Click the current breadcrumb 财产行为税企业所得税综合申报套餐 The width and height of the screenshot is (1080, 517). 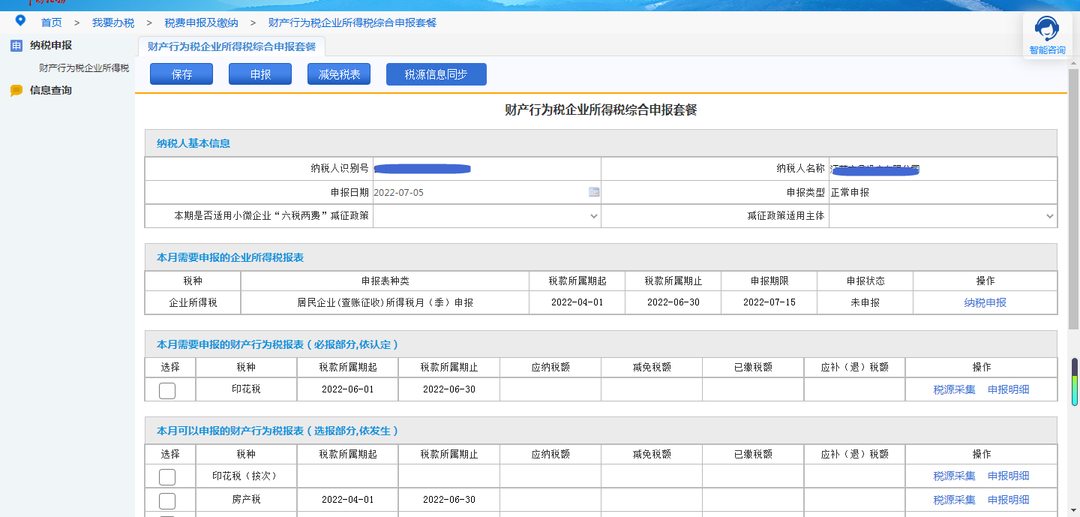[352, 23]
